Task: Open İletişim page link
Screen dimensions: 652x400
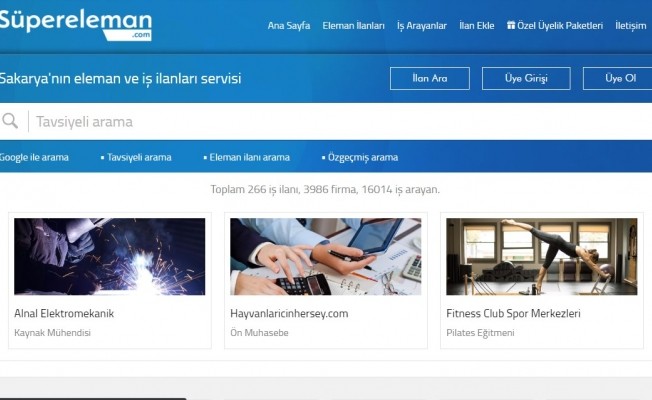Action: click(631, 26)
